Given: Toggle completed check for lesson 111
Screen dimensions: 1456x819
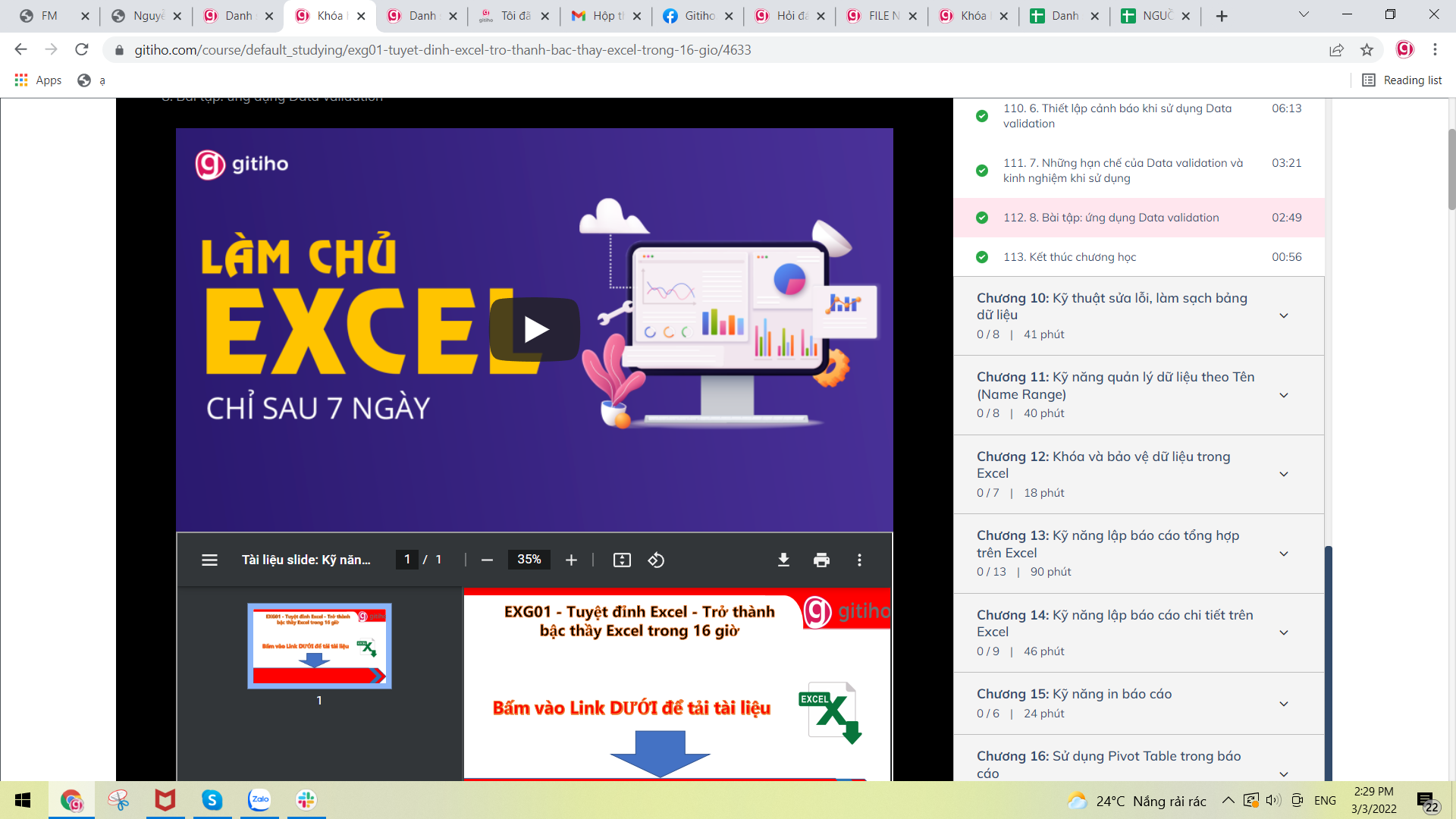Looking at the screenshot, I should pyautogui.click(x=981, y=171).
